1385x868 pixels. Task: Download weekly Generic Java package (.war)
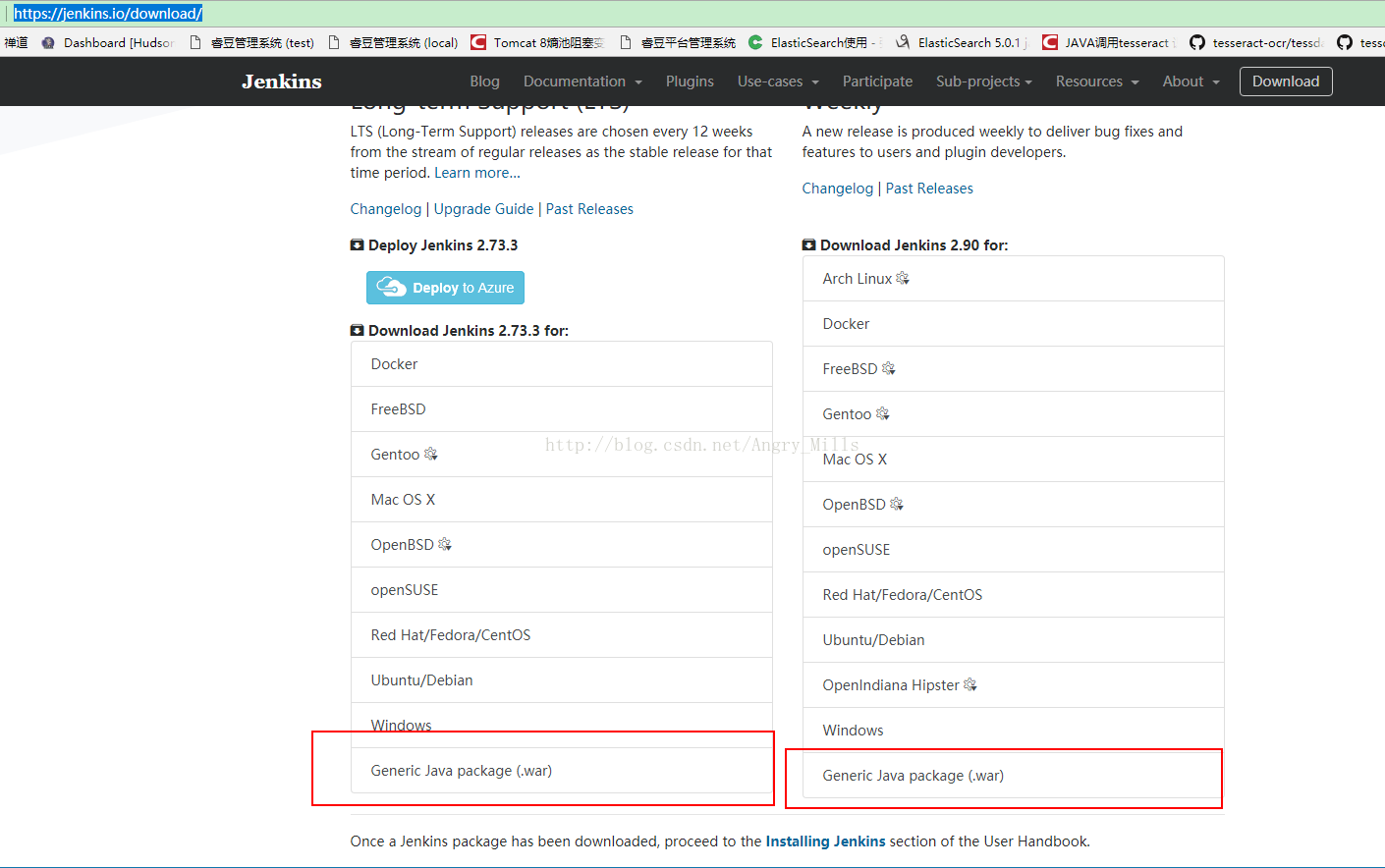[x=1014, y=776]
